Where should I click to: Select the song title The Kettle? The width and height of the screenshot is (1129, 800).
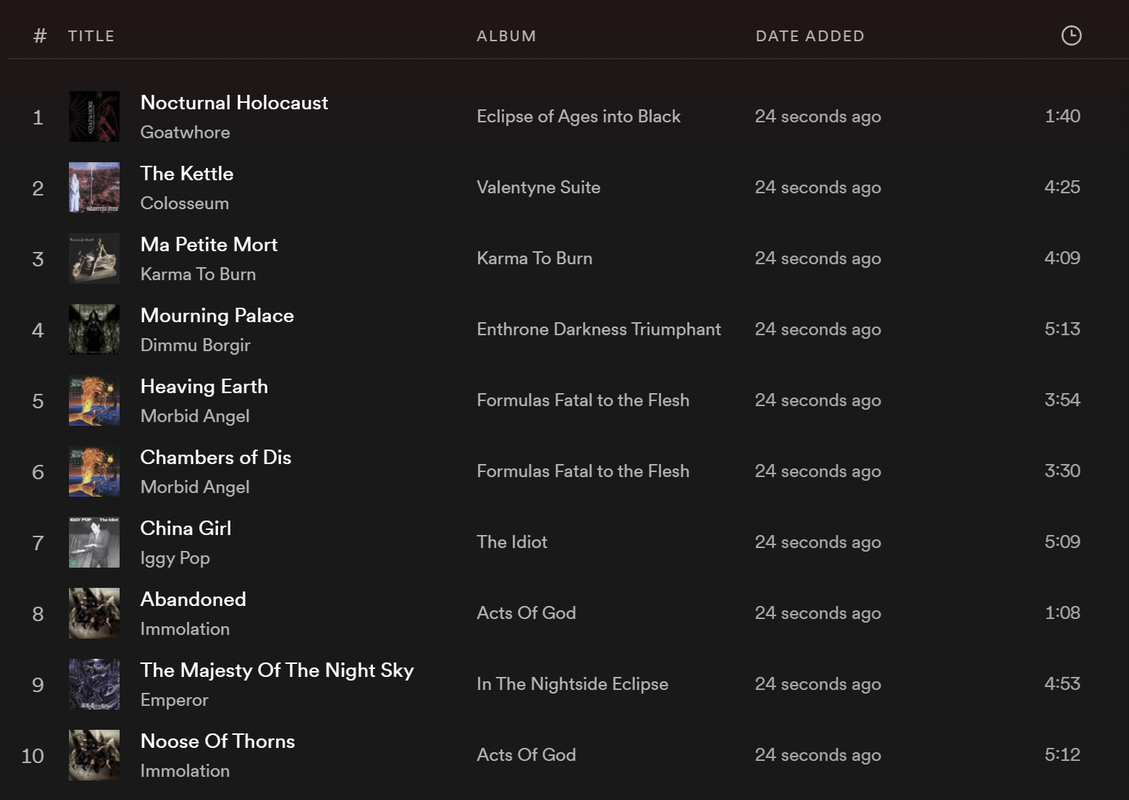(x=186, y=174)
